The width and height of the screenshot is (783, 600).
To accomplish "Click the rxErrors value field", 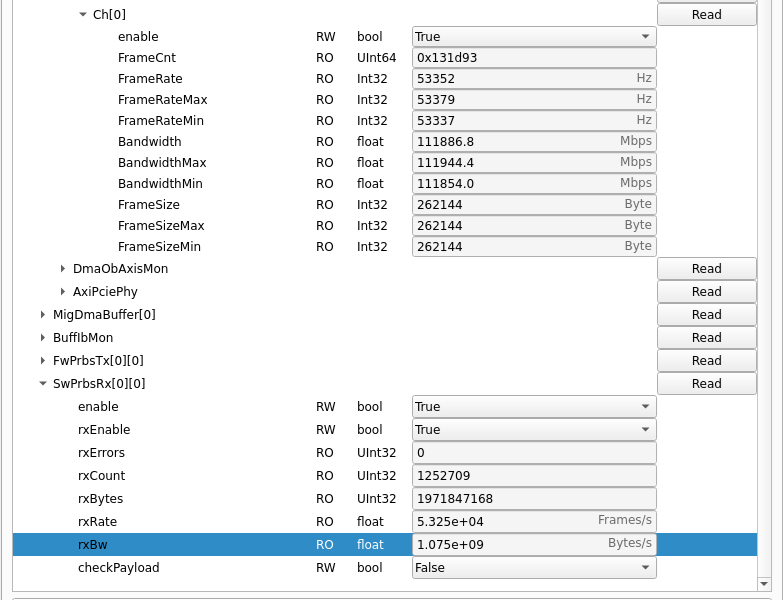I will [x=533, y=453].
